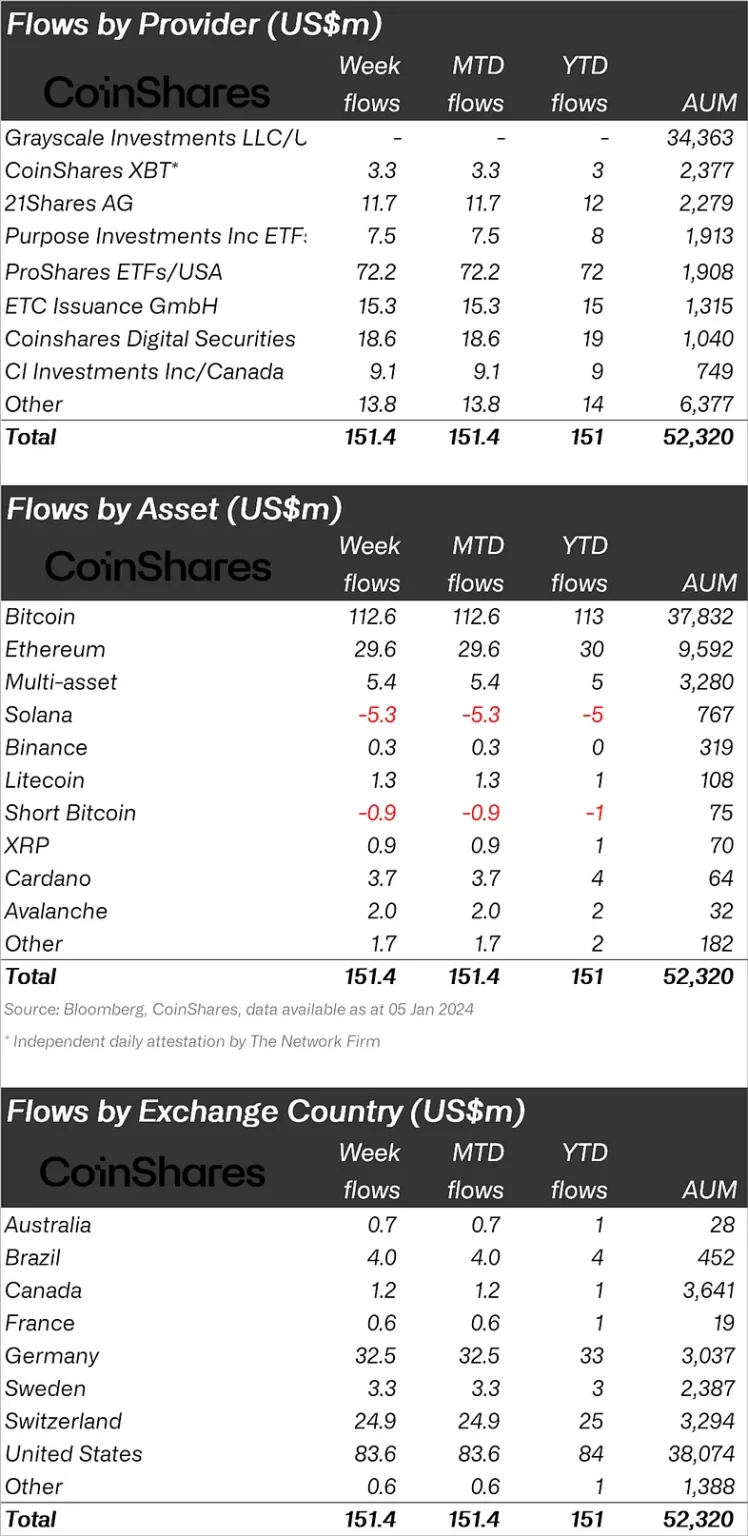The image size is (748, 1536).
Task: Click the CoinShares logo in Flows by Asset
Action: click(x=157, y=567)
